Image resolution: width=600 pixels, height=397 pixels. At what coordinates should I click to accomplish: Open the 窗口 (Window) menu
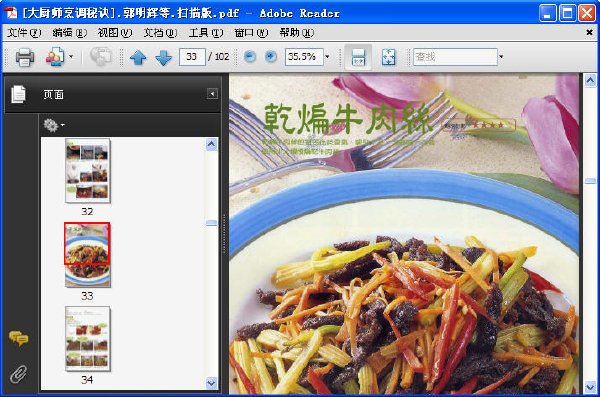point(251,33)
